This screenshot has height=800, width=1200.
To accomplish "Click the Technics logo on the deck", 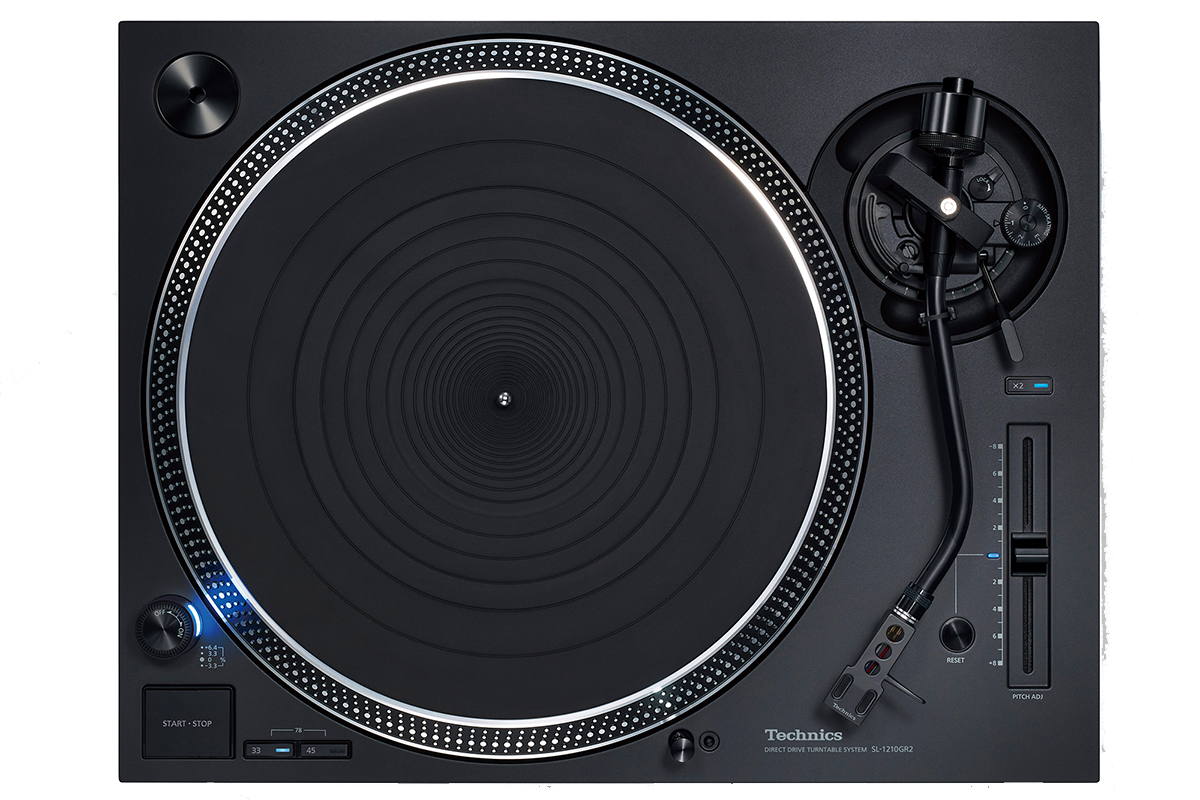I will [x=804, y=735].
